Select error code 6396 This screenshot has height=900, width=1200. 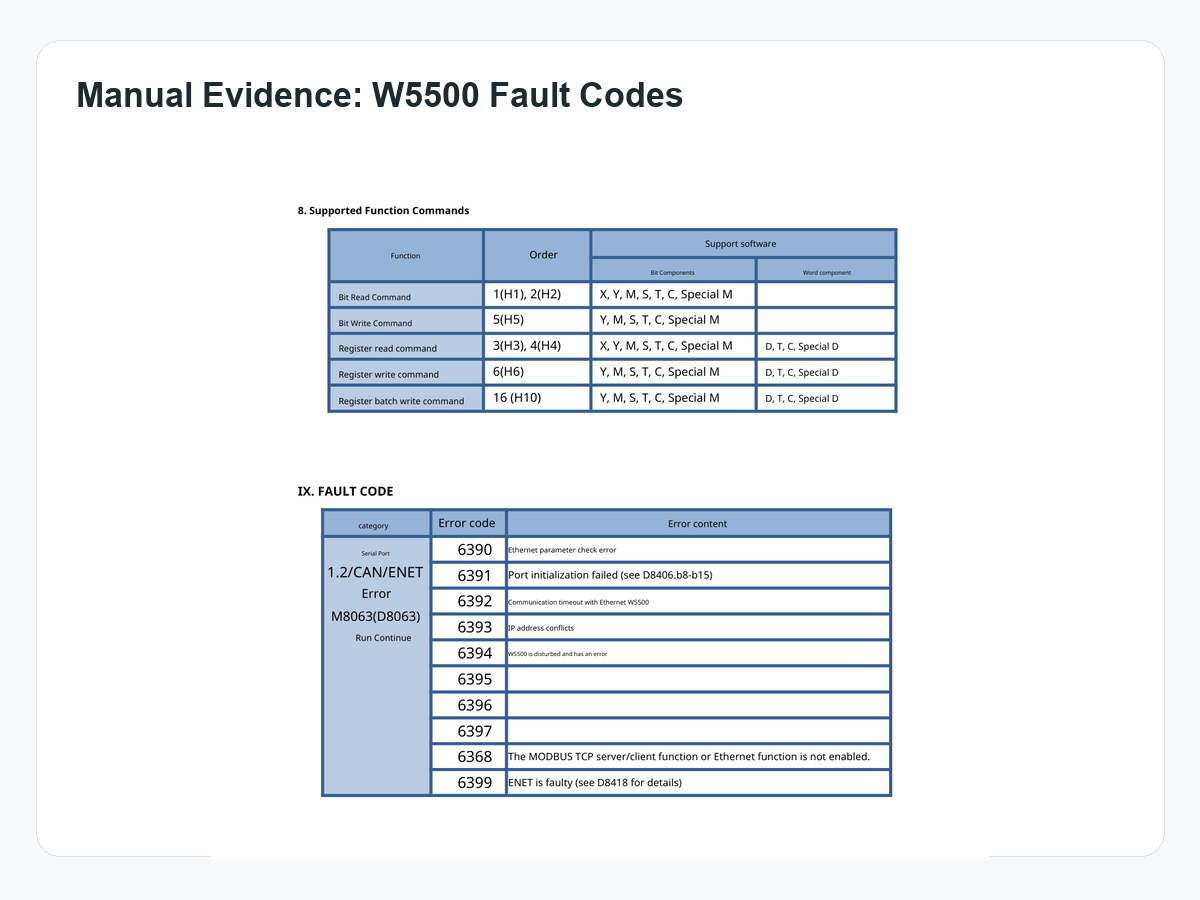(475, 706)
